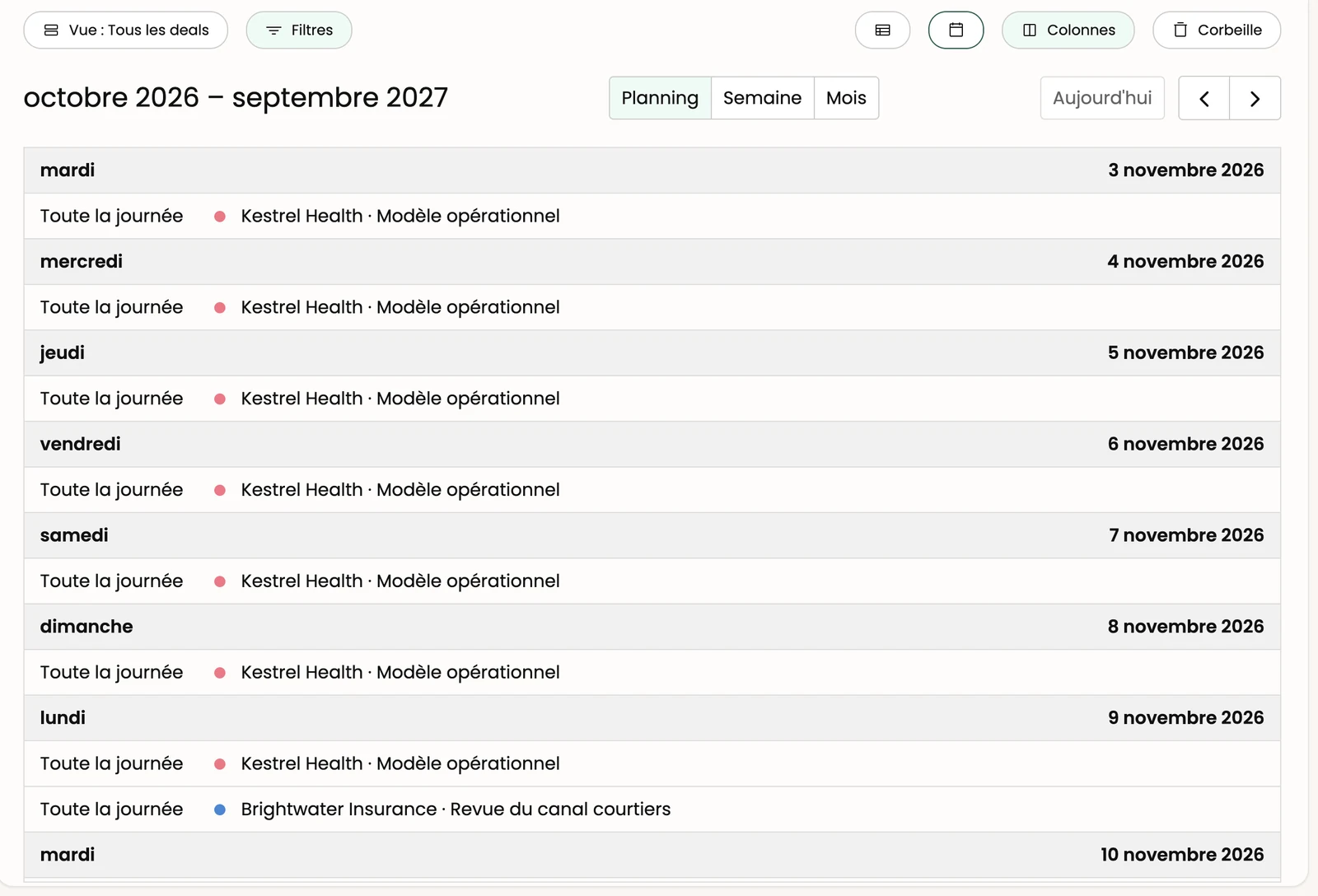Open Kestrel Health event on 3 novembre 2026
Screen dimensions: 1318x896
tap(652, 216)
